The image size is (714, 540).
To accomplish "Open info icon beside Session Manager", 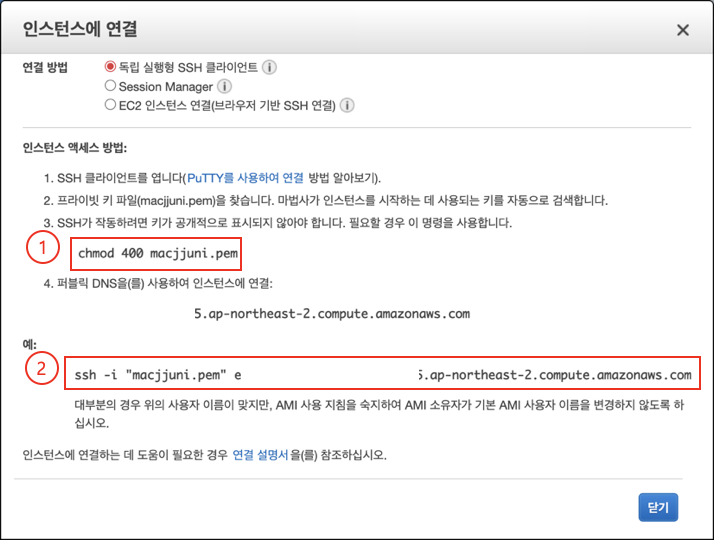I will pyautogui.click(x=224, y=86).
